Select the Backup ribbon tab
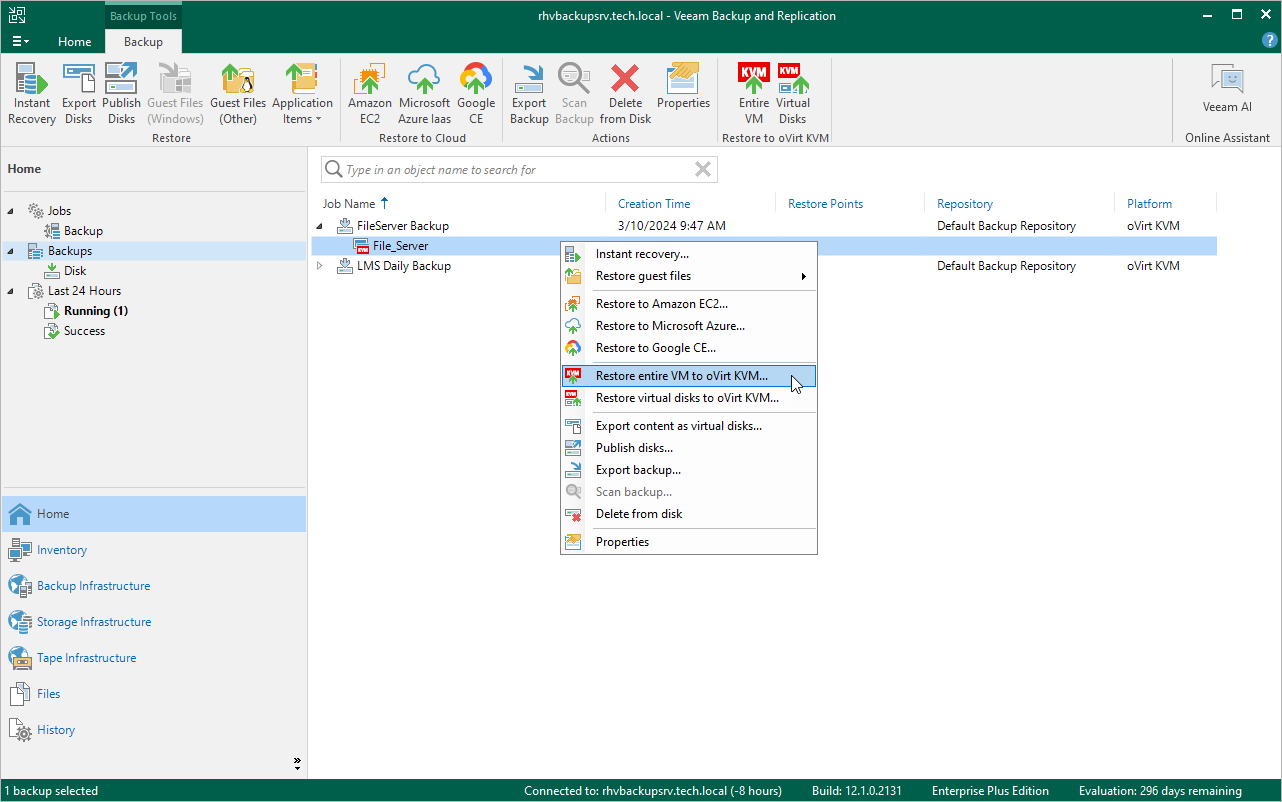Screen dimensions: 1282x802 143,42
